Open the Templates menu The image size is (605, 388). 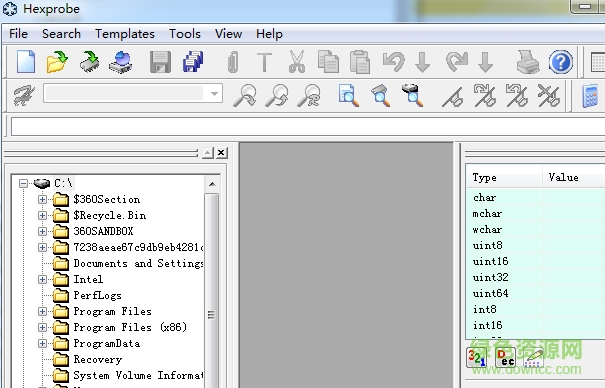pyautogui.click(x=125, y=34)
